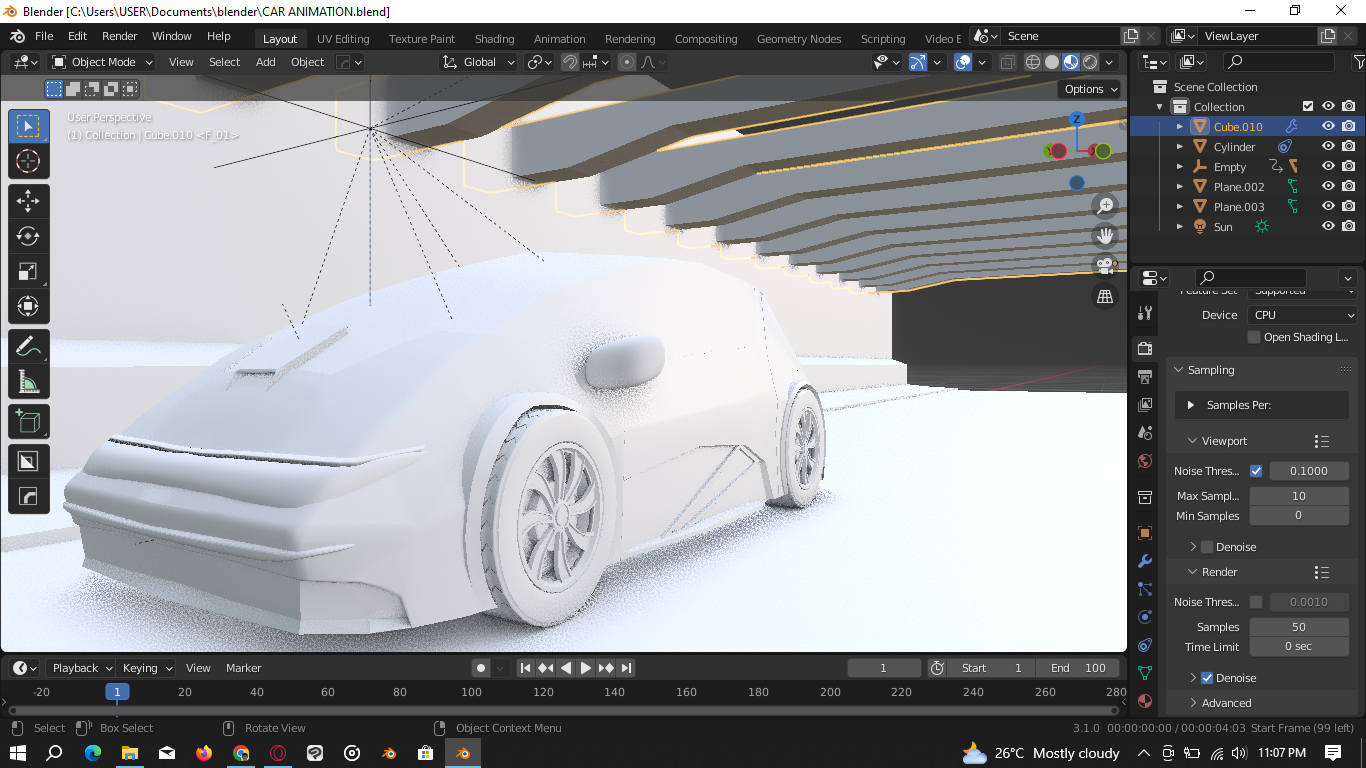Viewport: 1366px width, 768px height.
Task: Open the Add menu in viewport header
Action: point(265,62)
